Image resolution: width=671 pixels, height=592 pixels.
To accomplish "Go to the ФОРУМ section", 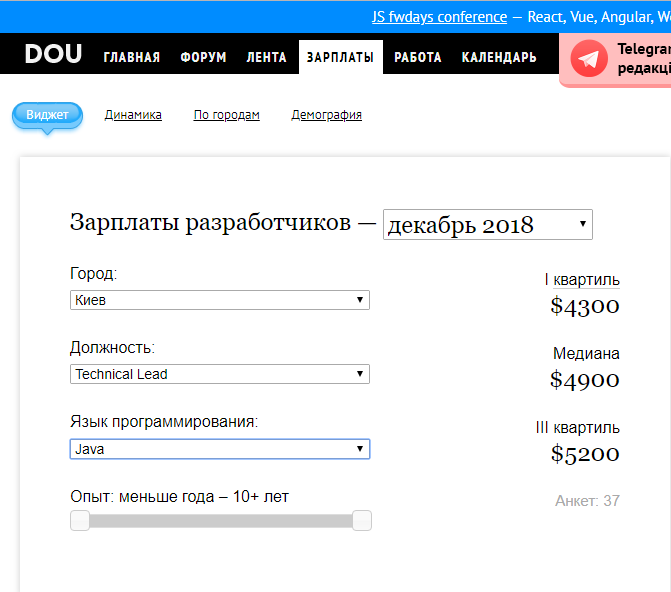I will [x=203, y=57].
